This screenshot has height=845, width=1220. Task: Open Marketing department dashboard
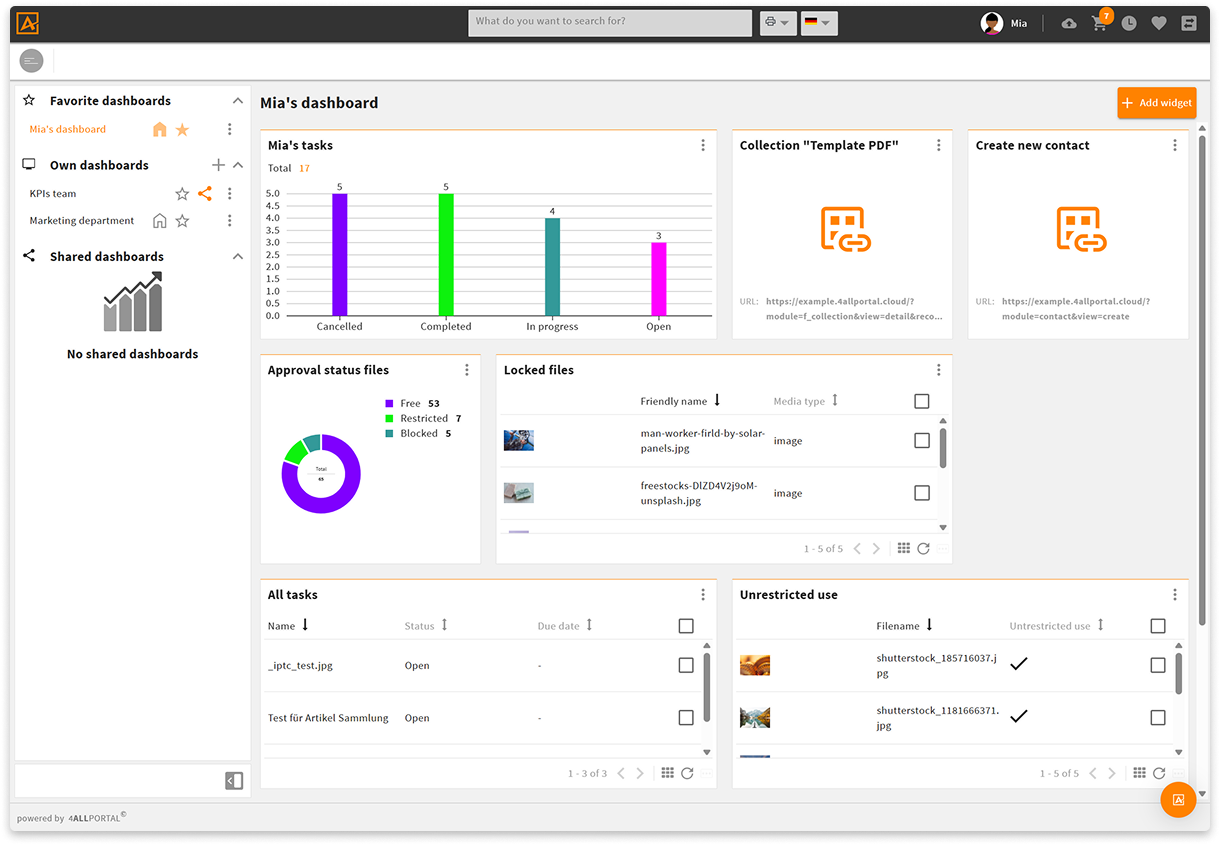[82, 221]
